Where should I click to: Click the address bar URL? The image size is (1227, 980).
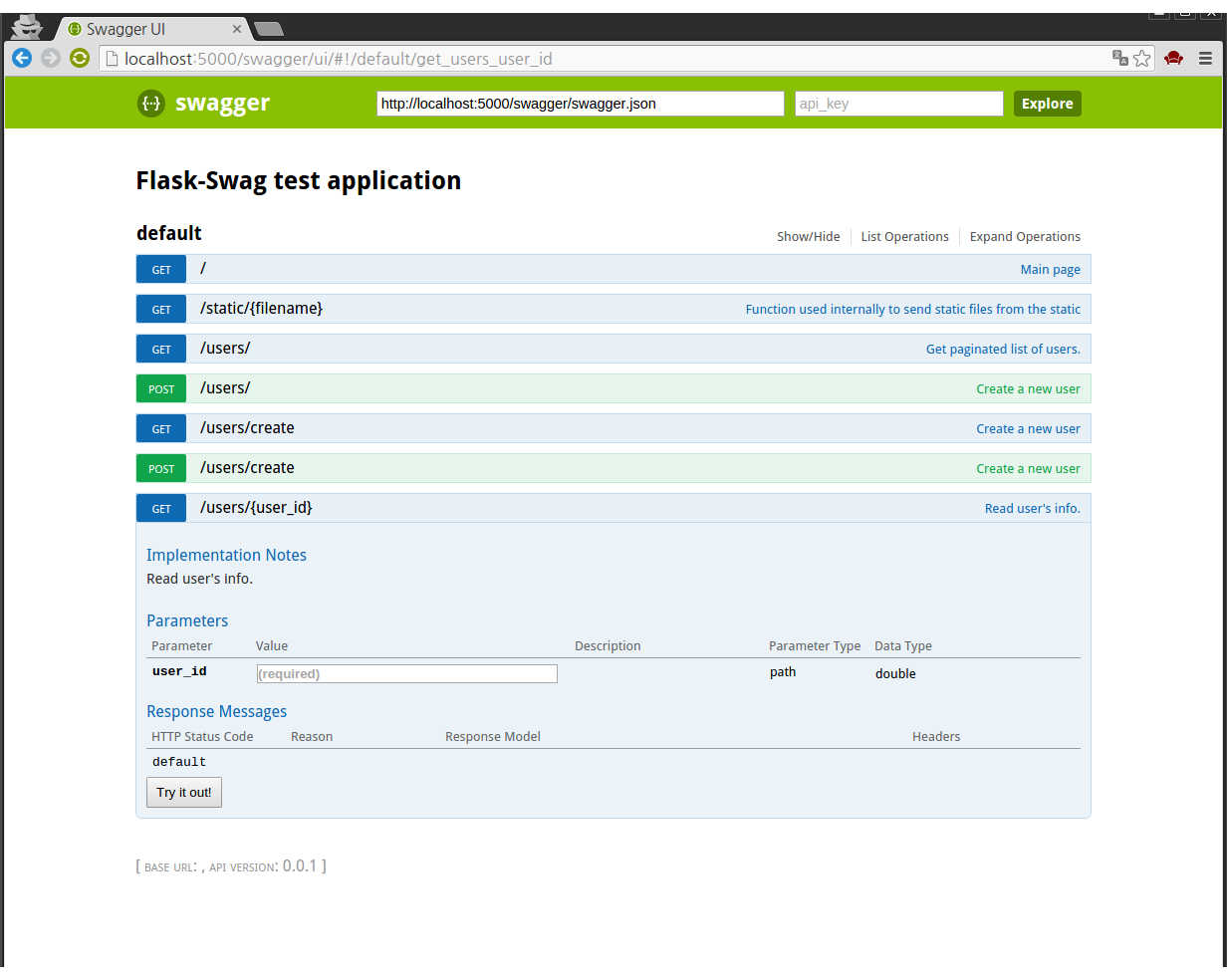(339, 59)
